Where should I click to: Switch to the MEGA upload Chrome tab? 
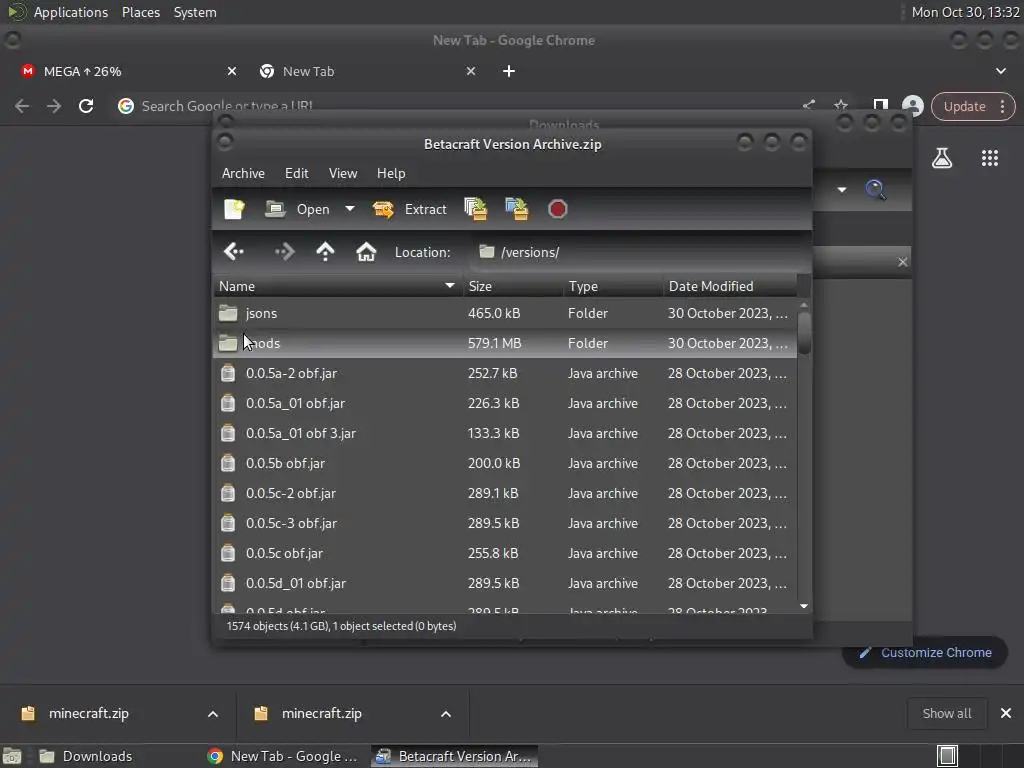(x=124, y=71)
